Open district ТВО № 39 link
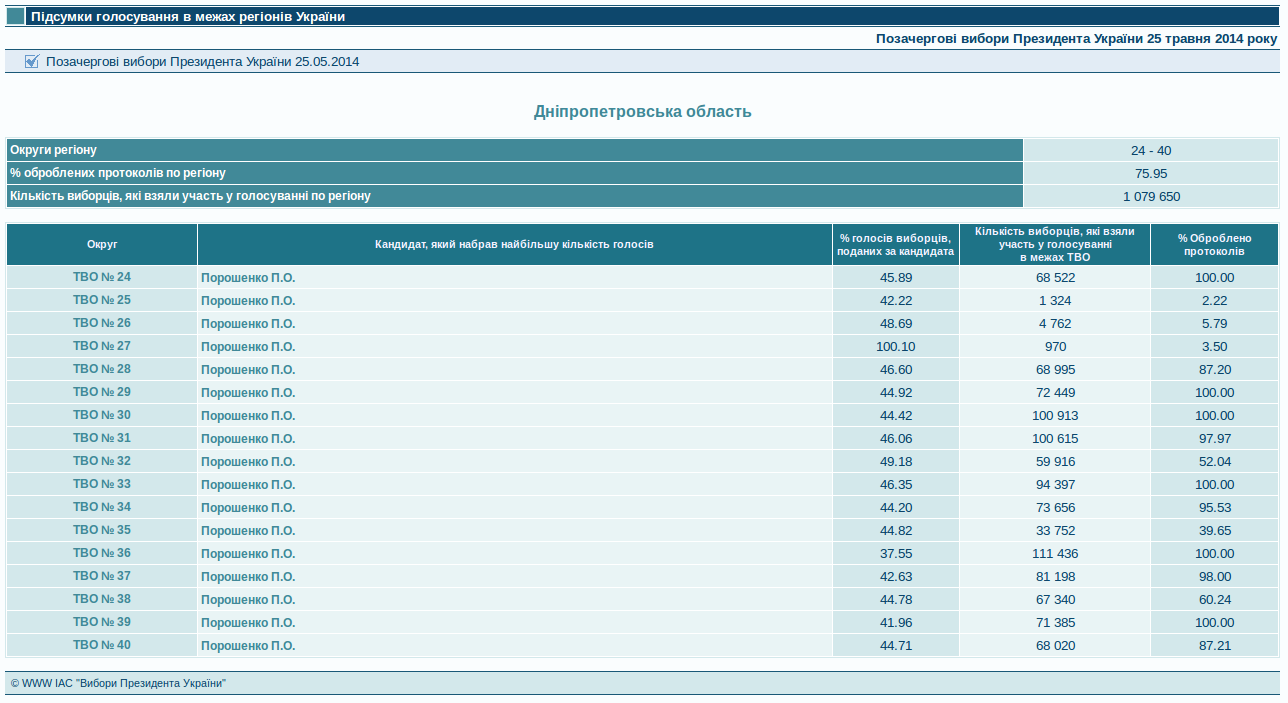The width and height of the screenshot is (1288, 703). click(x=102, y=622)
